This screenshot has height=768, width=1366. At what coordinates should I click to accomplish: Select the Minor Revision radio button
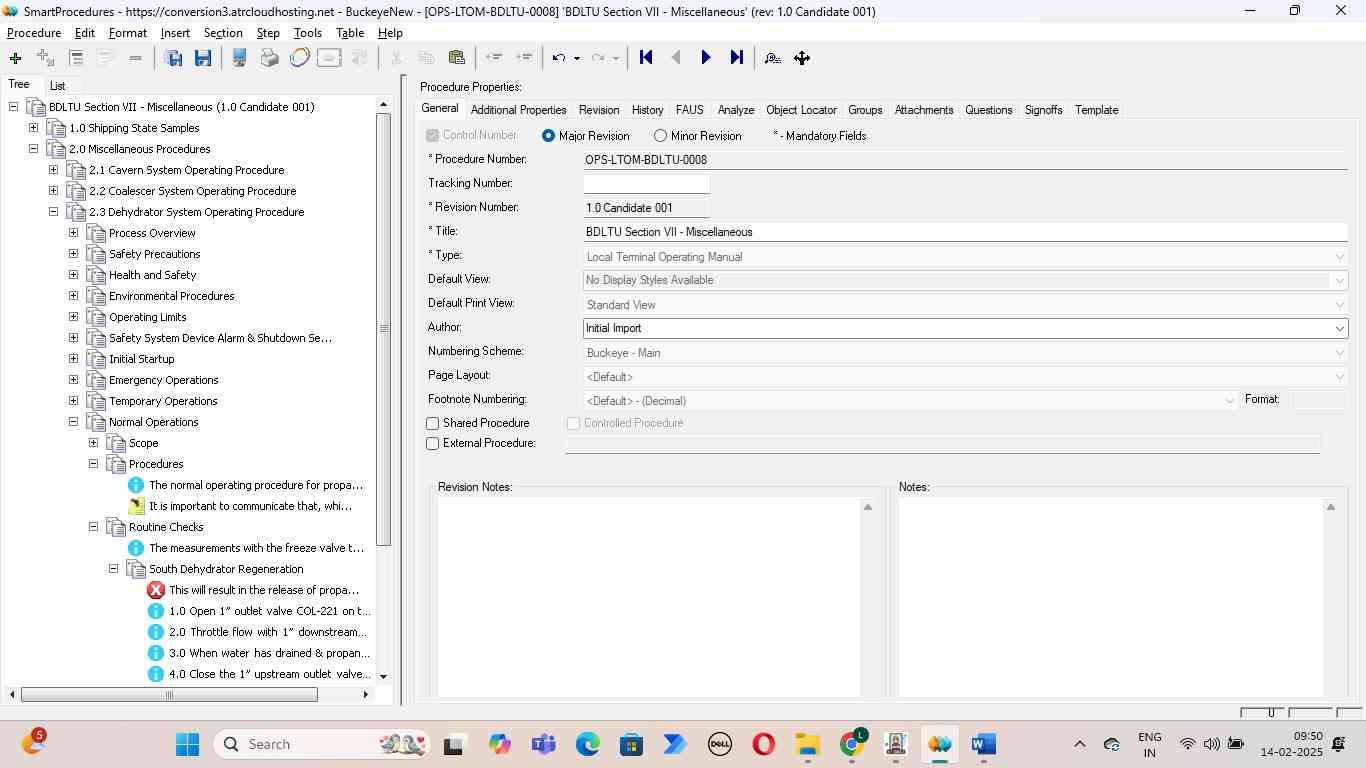(x=660, y=136)
